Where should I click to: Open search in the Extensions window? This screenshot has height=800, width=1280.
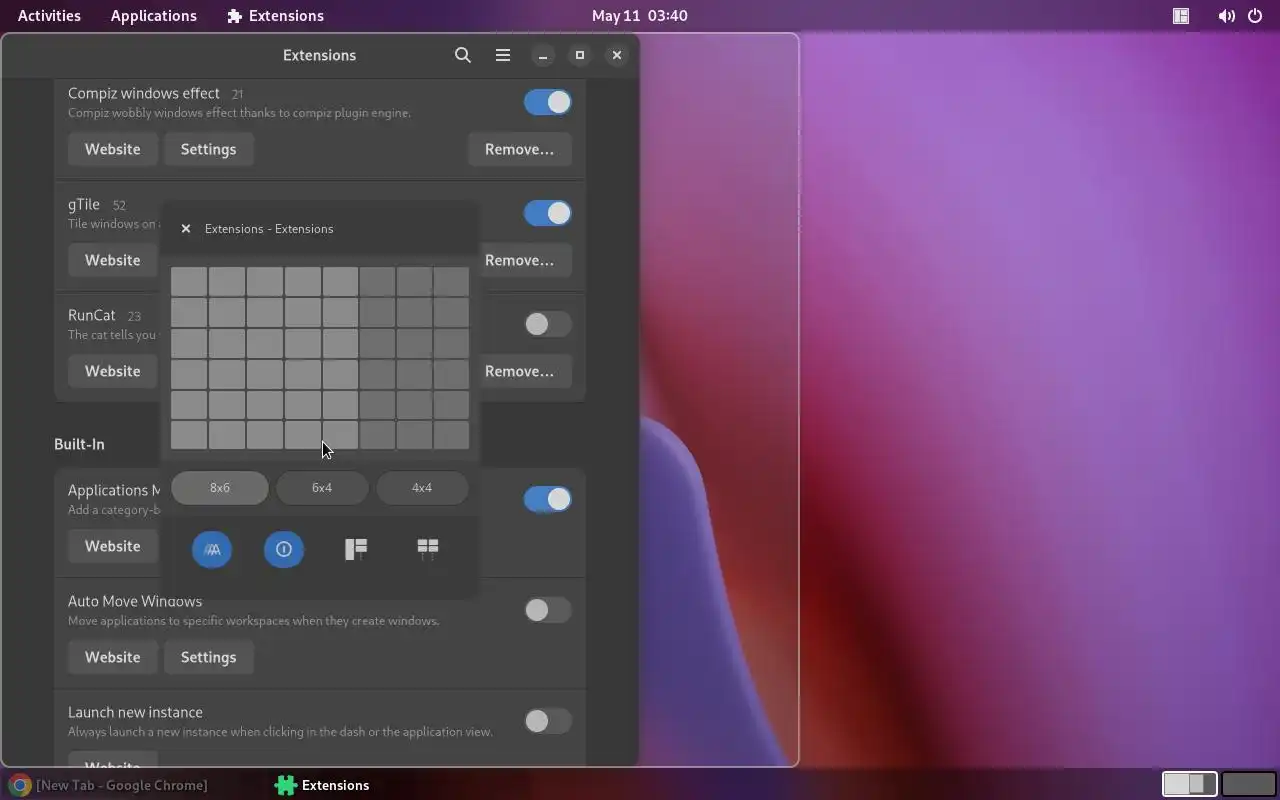[x=462, y=55]
